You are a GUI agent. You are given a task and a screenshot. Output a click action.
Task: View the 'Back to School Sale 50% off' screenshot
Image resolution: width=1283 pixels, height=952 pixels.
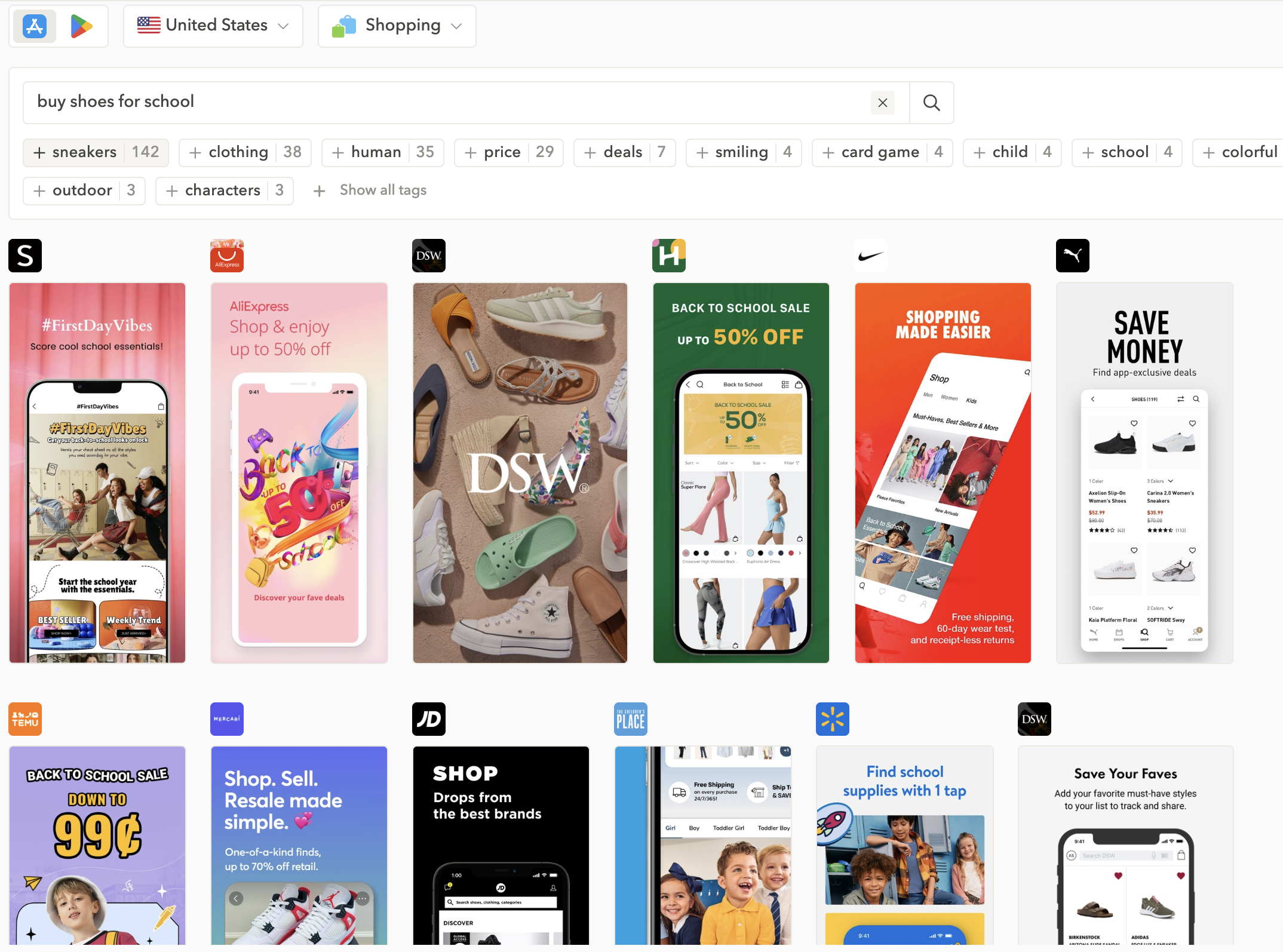point(741,473)
